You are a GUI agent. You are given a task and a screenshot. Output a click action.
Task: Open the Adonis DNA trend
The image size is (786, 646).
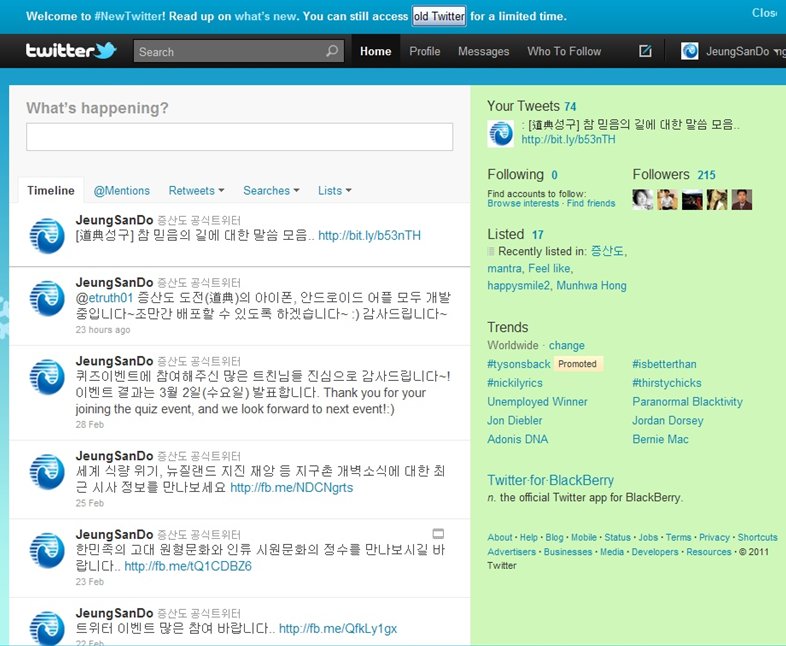(518, 440)
